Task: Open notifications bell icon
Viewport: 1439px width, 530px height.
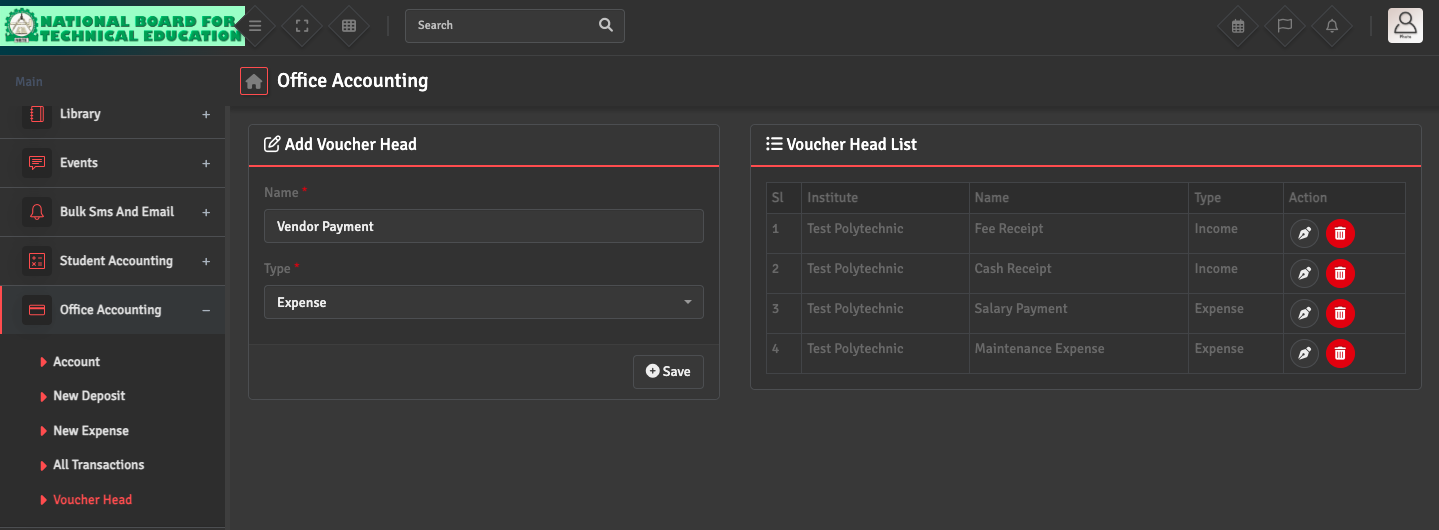Action: pyautogui.click(x=1332, y=26)
